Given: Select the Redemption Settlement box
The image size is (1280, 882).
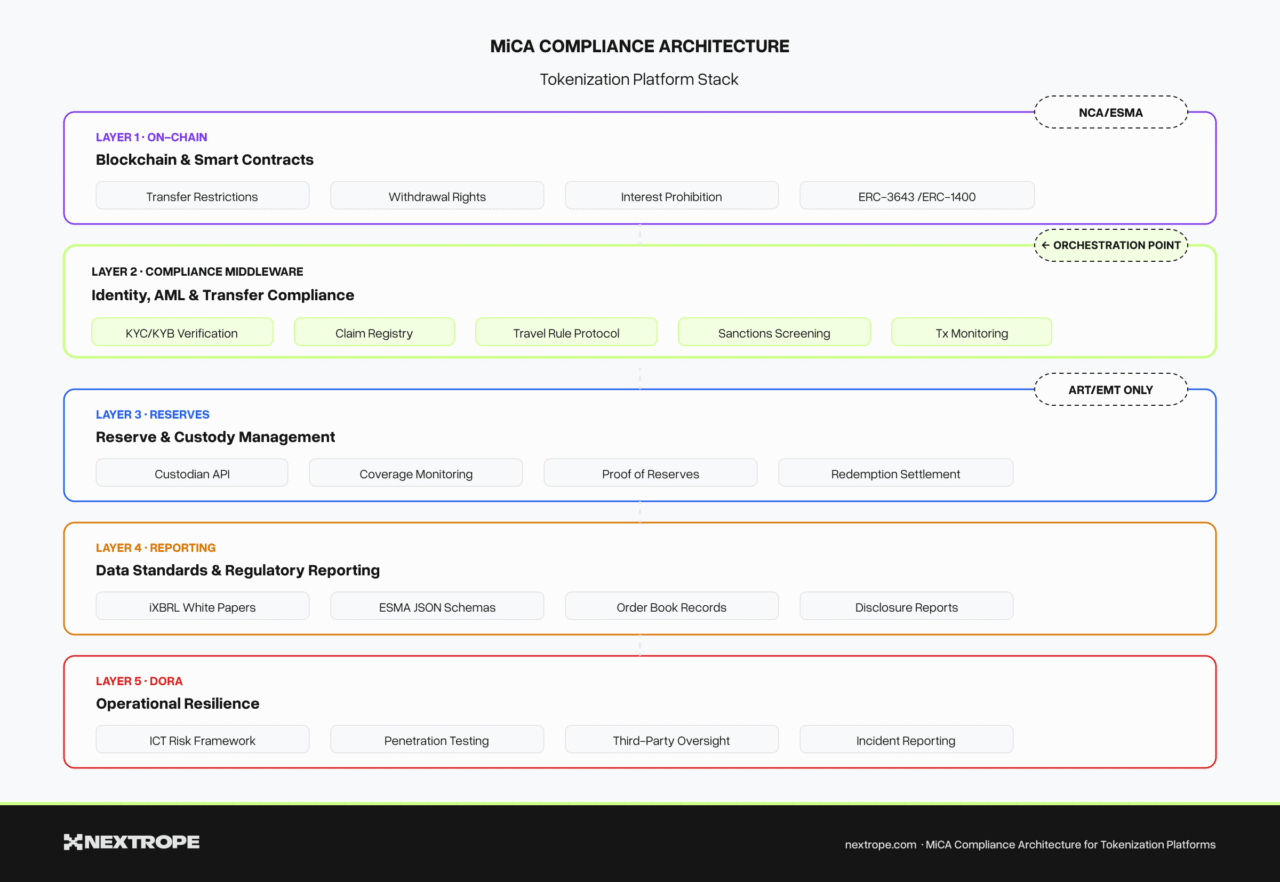Looking at the screenshot, I should click(895, 473).
